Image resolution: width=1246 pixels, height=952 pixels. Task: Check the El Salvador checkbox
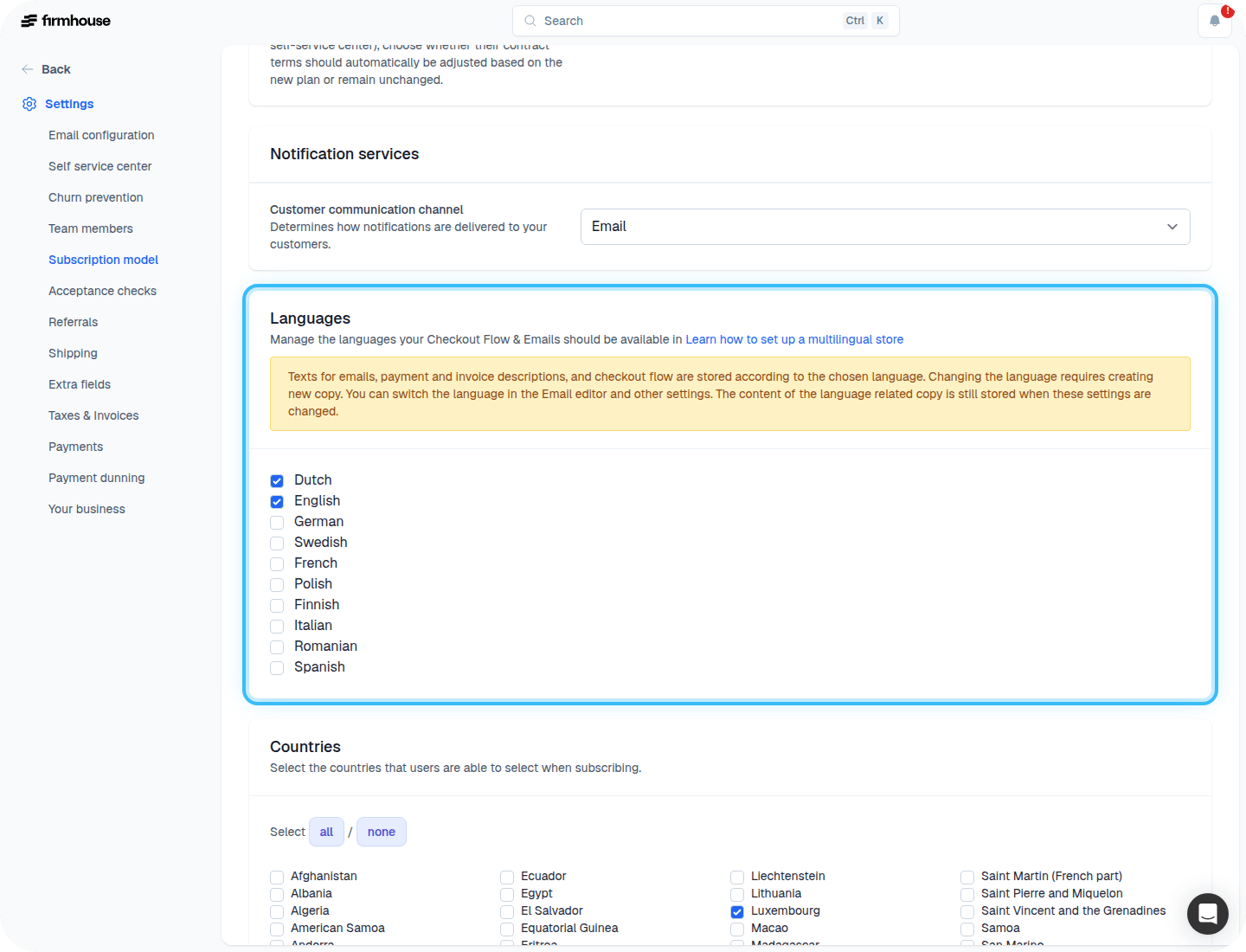coord(507,912)
